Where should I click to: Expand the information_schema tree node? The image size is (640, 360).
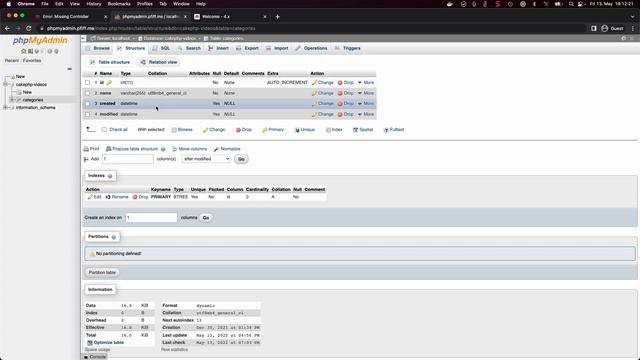[x=5, y=107]
